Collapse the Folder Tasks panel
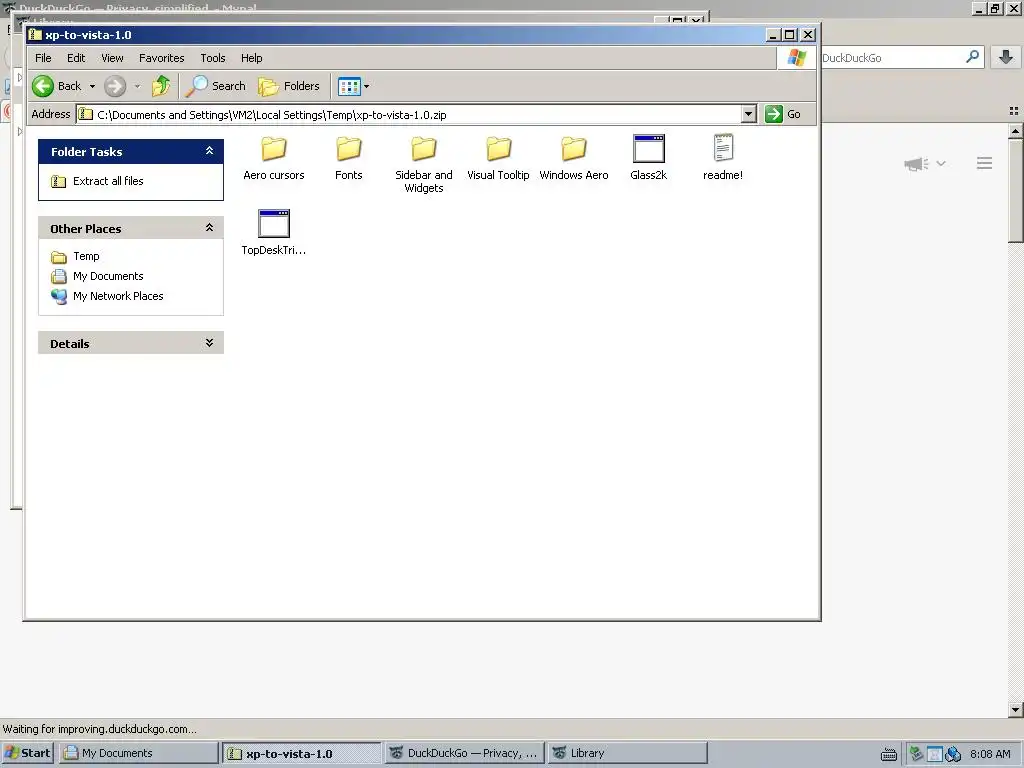 pos(209,151)
